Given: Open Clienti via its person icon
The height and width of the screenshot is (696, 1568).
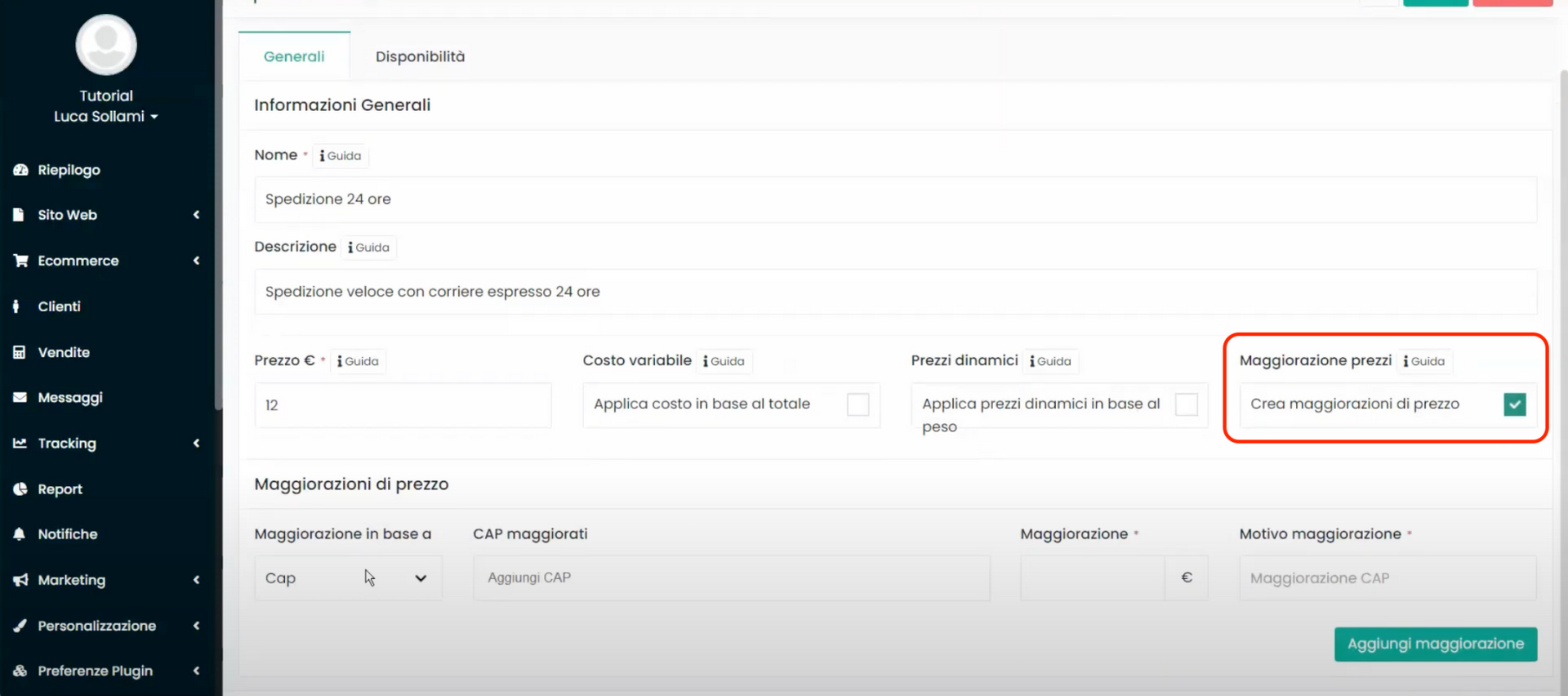Looking at the screenshot, I should (x=17, y=306).
